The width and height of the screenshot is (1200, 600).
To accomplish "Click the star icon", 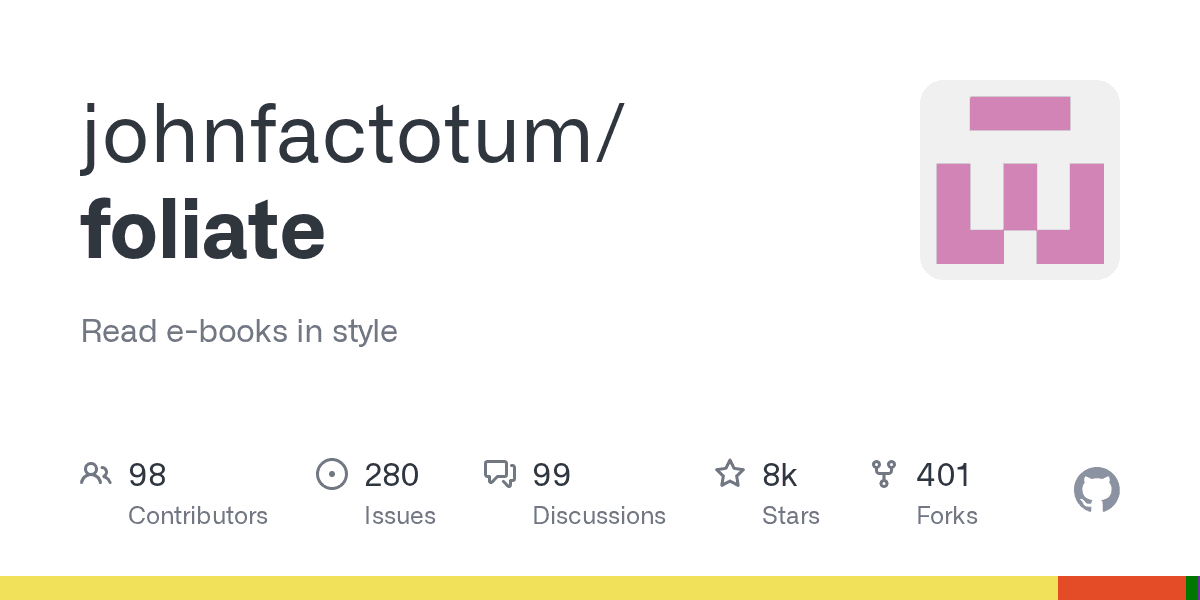I will point(730,474).
